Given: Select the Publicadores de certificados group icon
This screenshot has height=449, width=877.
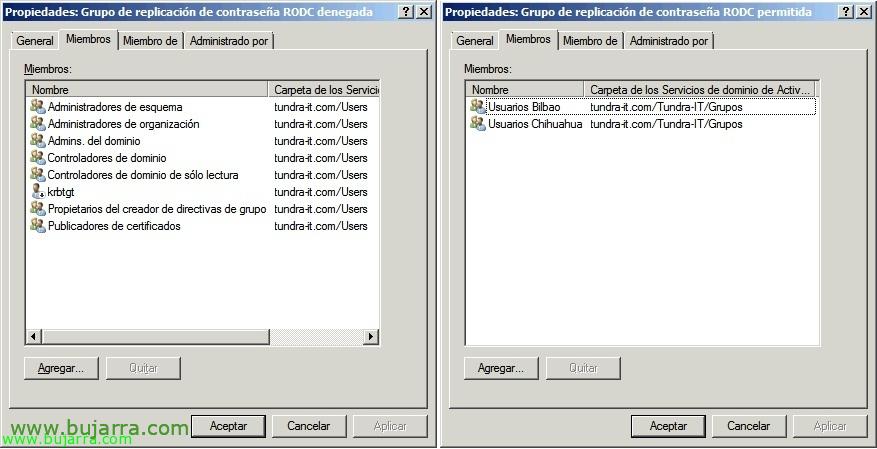Looking at the screenshot, I should click(38, 226).
